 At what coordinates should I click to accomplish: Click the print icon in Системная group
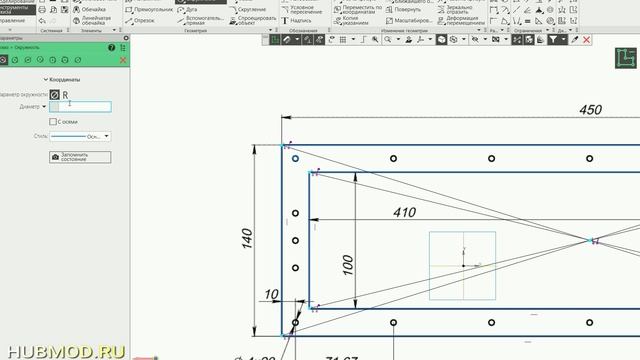pyautogui.click(x=42, y=9)
